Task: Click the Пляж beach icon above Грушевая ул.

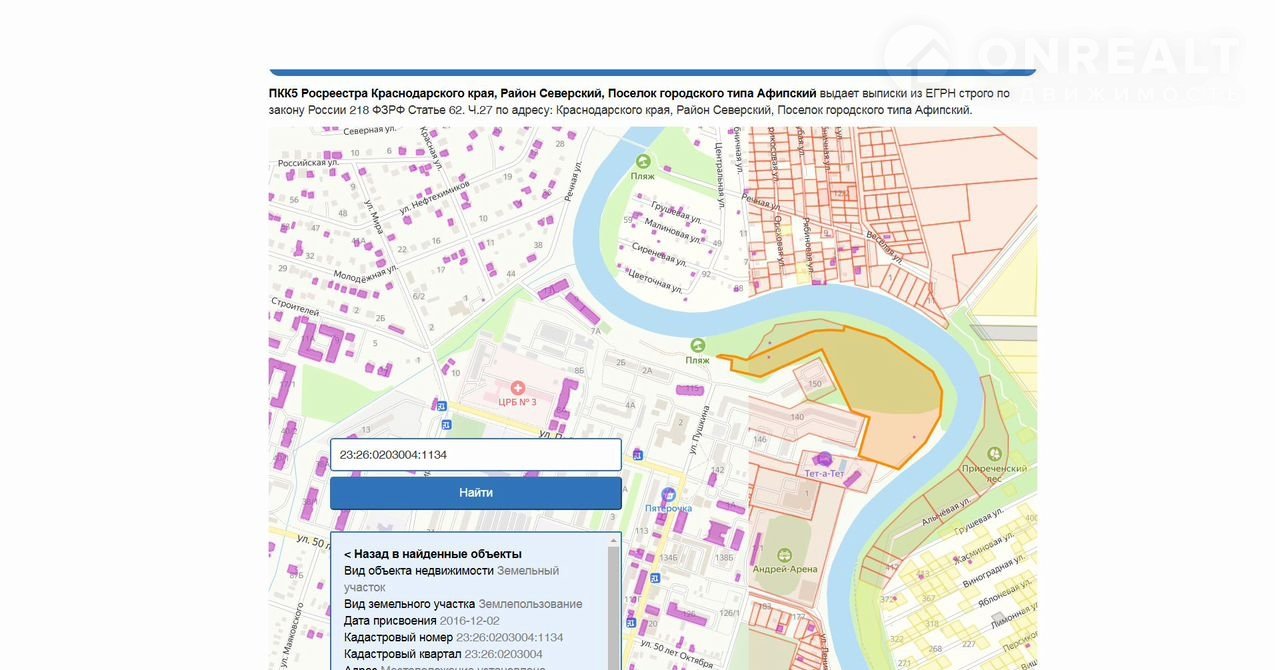Action: pyautogui.click(x=642, y=160)
